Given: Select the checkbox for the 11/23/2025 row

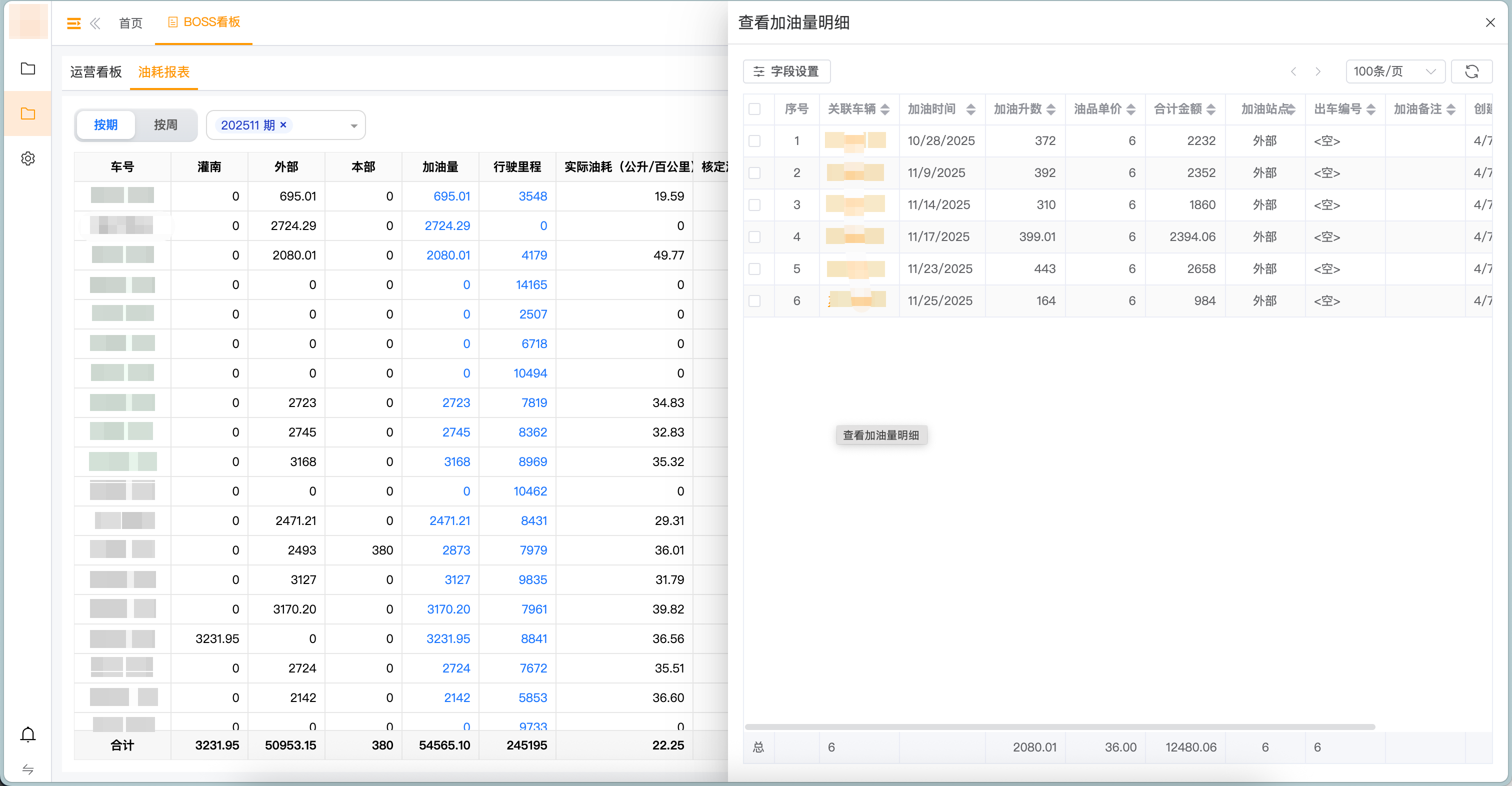Looking at the screenshot, I should pyautogui.click(x=755, y=269).
